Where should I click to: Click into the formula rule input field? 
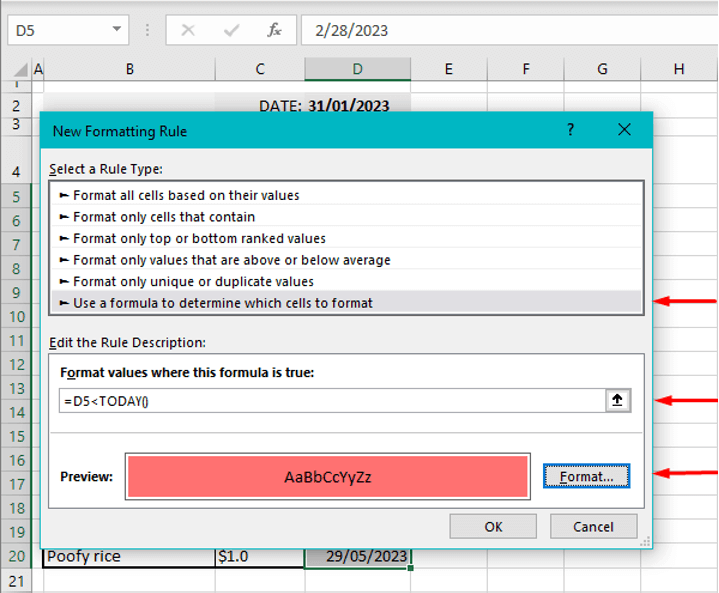(330, 401)
